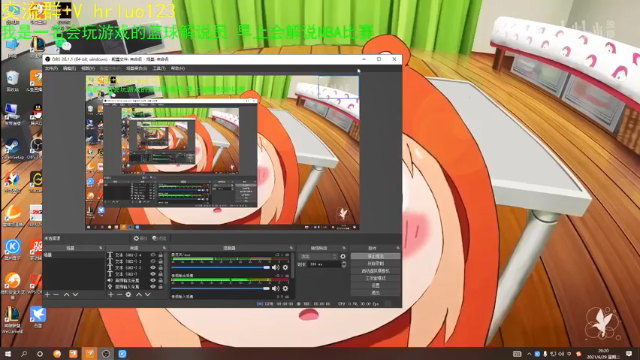Remove selected scene with the minus icon
The width and height of the screenshot is (640, 360).
click(56, 294)
